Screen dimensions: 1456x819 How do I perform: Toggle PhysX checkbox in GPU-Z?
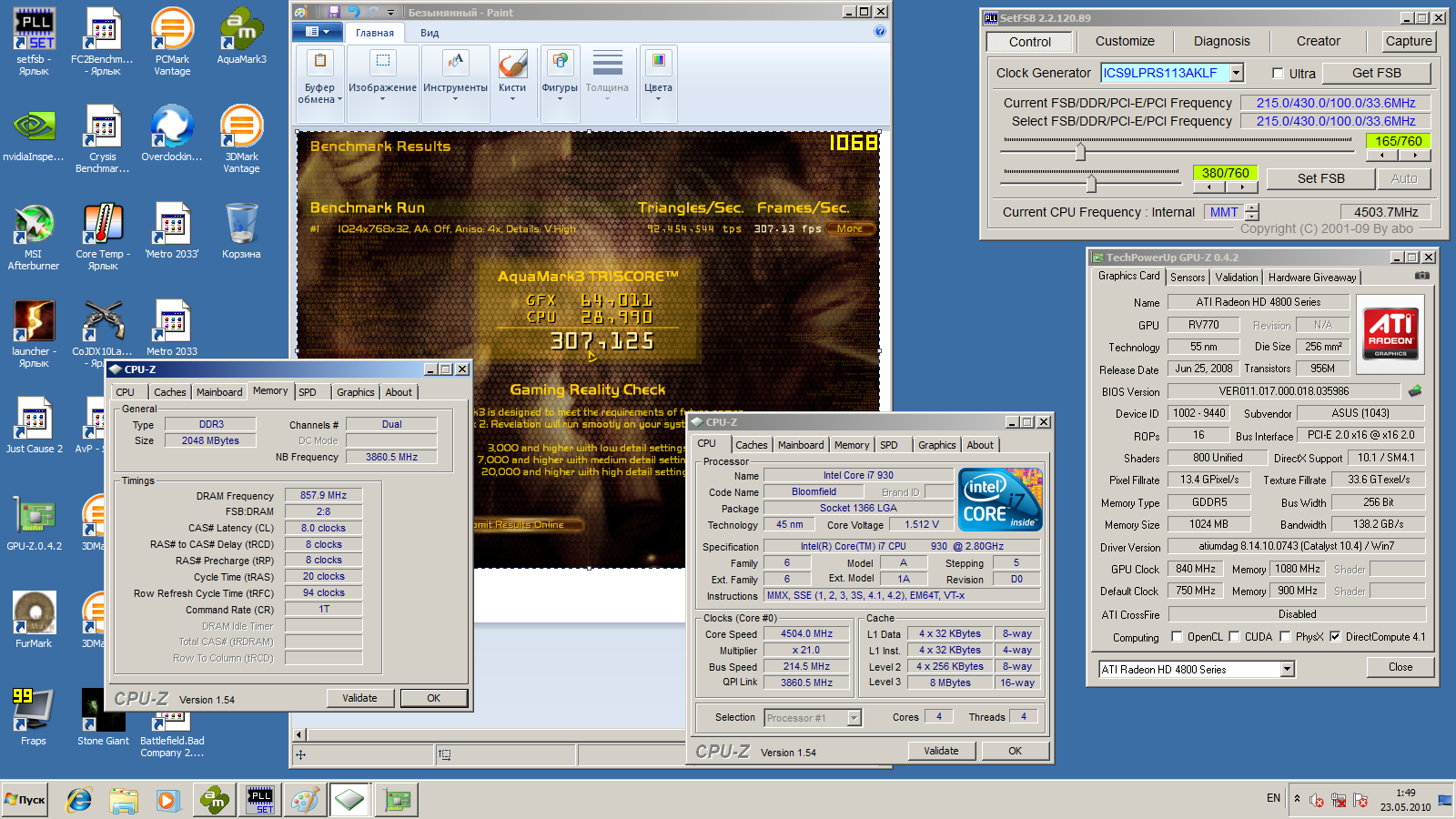(1285, 637)
